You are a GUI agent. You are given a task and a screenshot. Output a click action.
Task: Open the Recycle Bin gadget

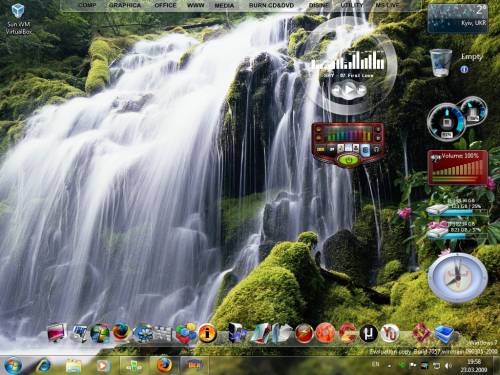point(441,63)
